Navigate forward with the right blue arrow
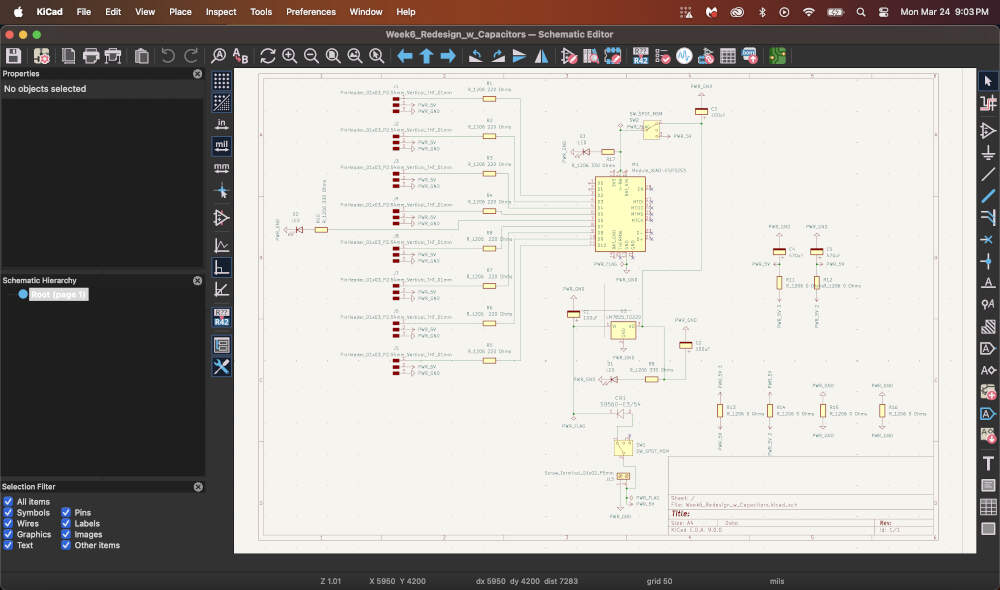 448,56
